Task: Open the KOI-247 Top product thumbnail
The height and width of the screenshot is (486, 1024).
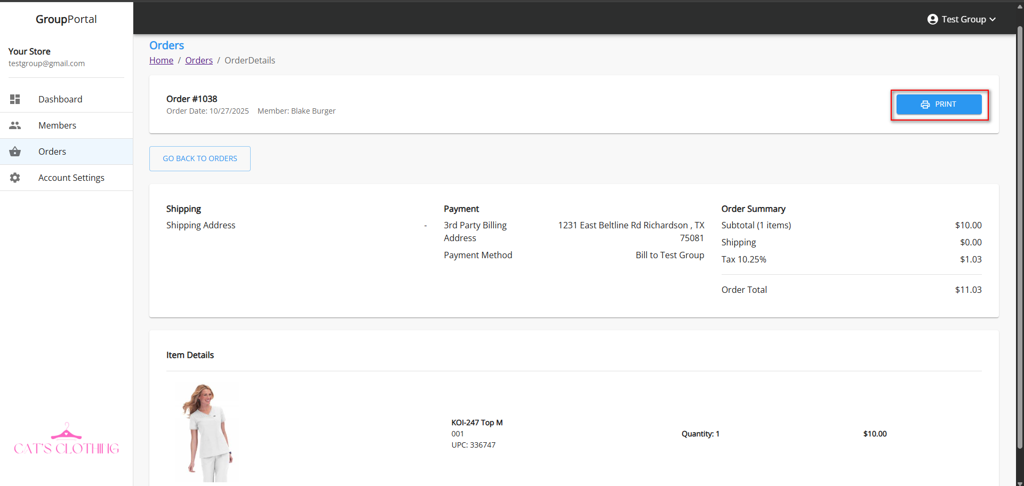Action: click(208, 433)
